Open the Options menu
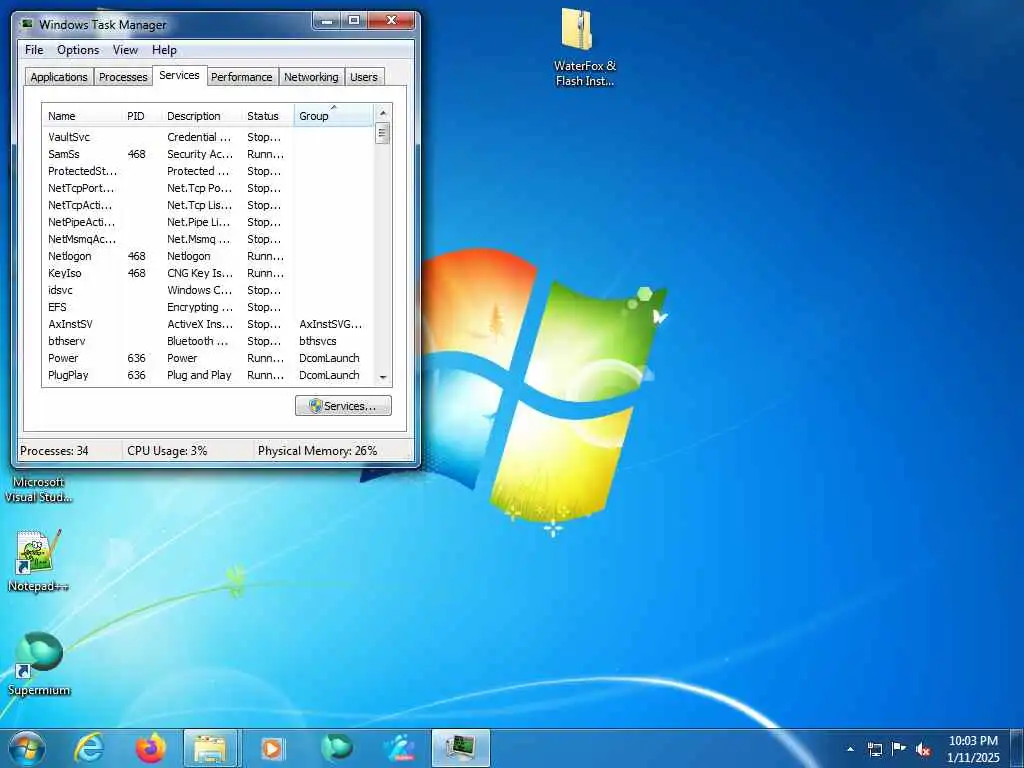 (x=78, y=50)
